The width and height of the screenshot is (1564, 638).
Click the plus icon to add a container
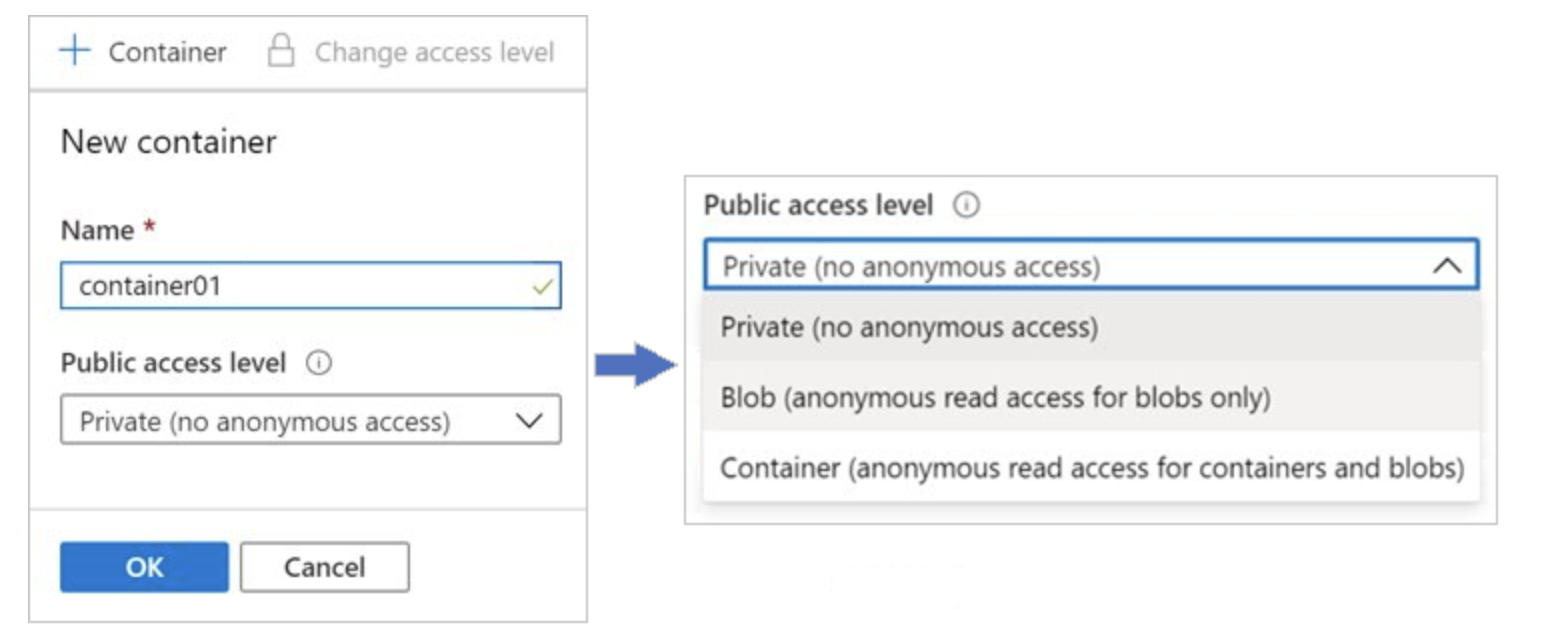[x=75, y=51]
